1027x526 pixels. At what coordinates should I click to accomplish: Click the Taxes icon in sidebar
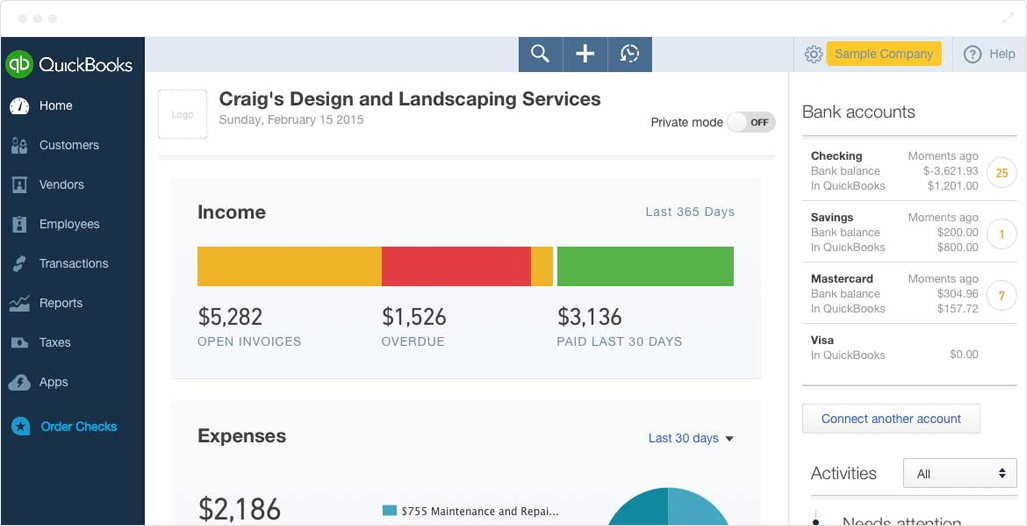click(20, 343)
